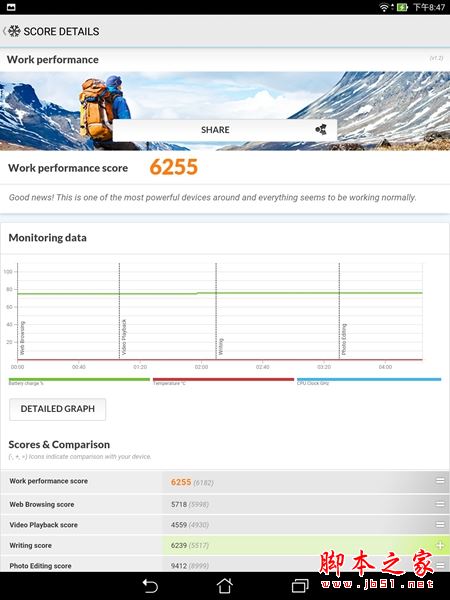
Task: Select Video Playback score row
Action: 225,525
